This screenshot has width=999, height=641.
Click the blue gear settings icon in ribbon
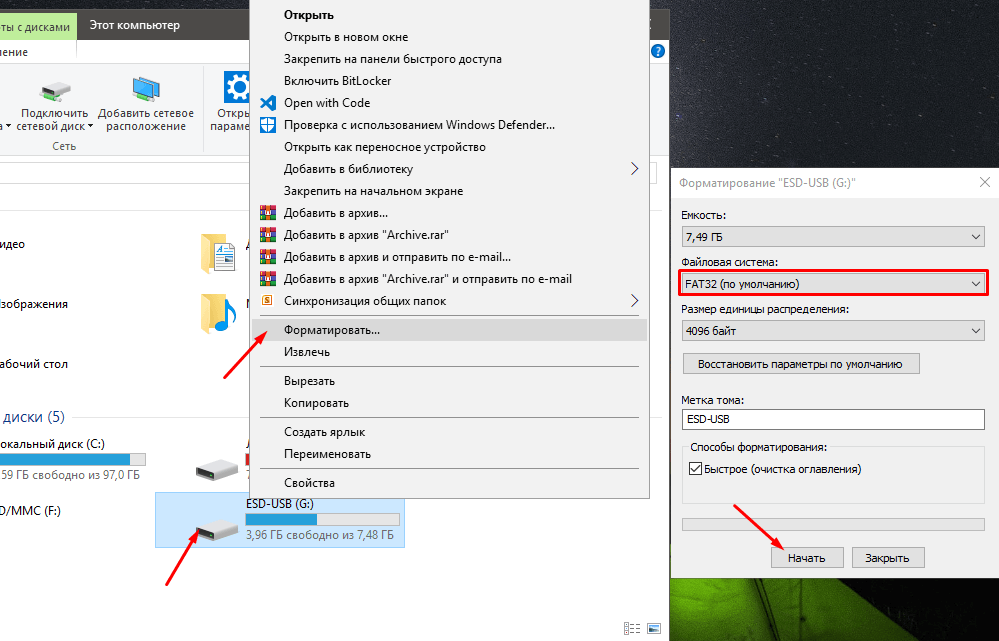(237, 87)
